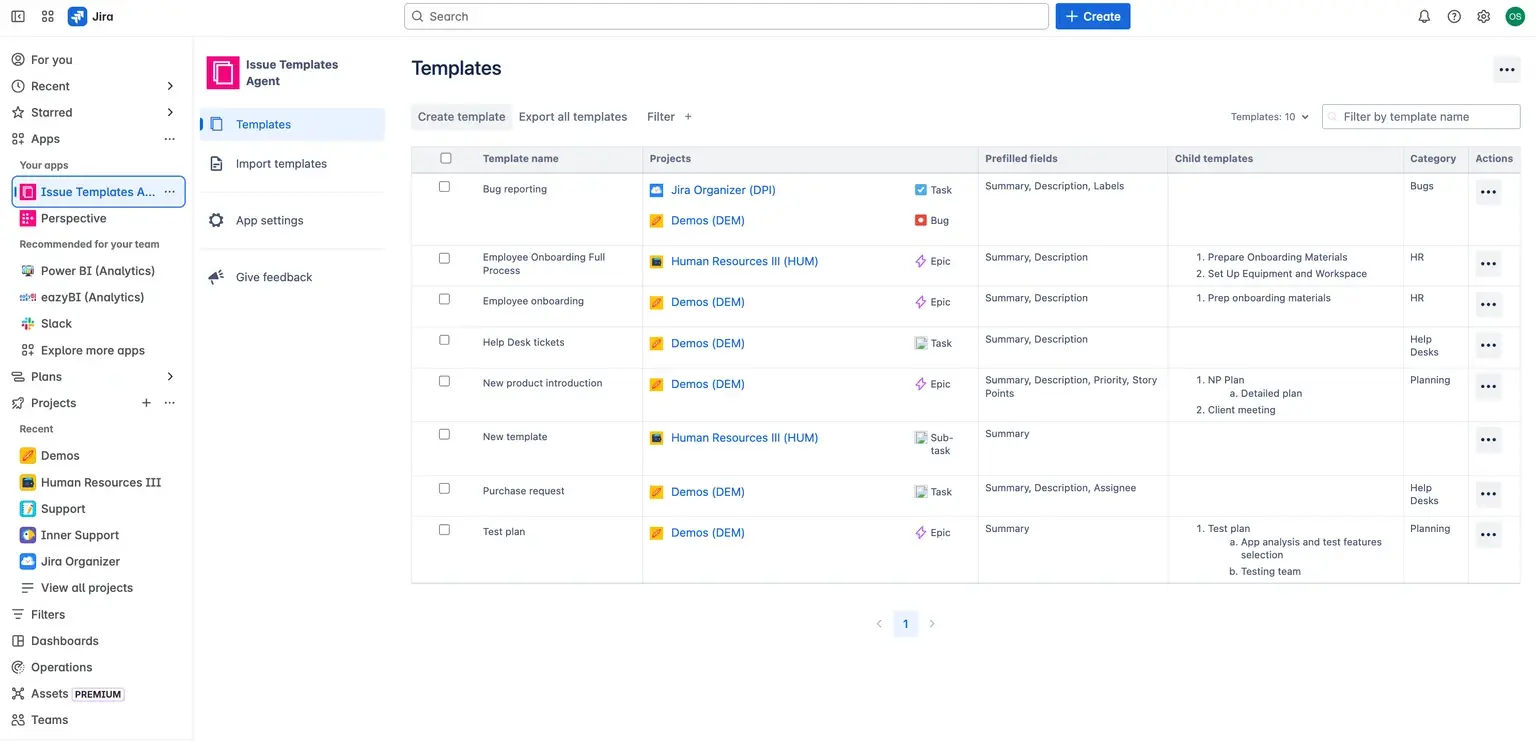Select the Test plan template checkbox
The height and width of the screenshot is (741, 1536).
click(445, 530)
